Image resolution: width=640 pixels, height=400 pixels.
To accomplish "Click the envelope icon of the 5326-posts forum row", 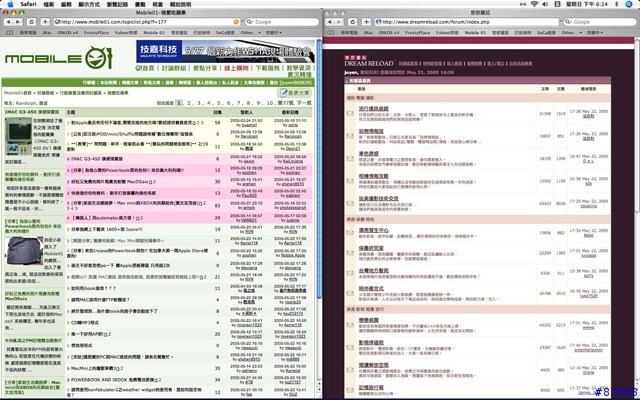I will point(350,273).
